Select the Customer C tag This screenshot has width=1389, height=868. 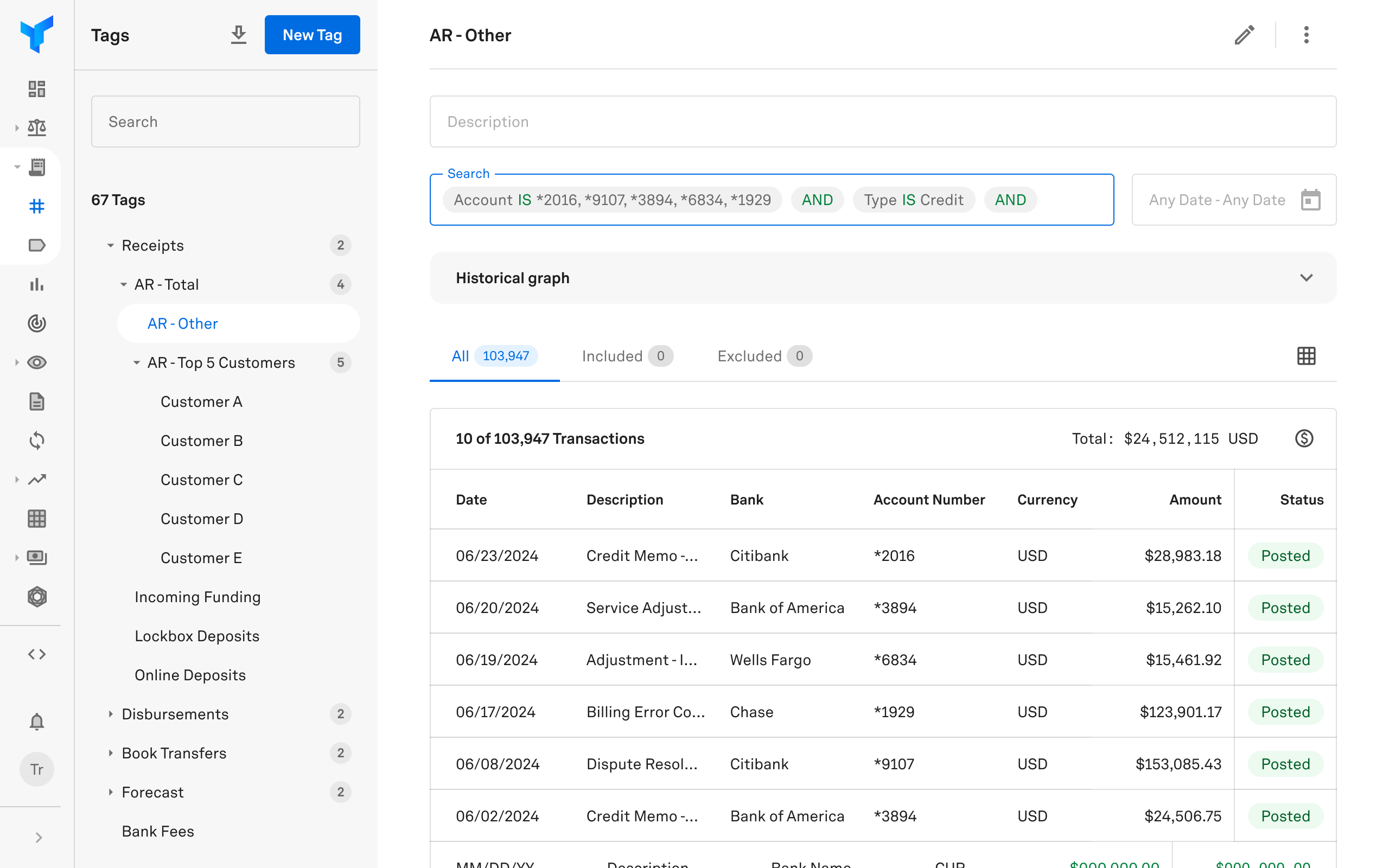pos(201,480)
